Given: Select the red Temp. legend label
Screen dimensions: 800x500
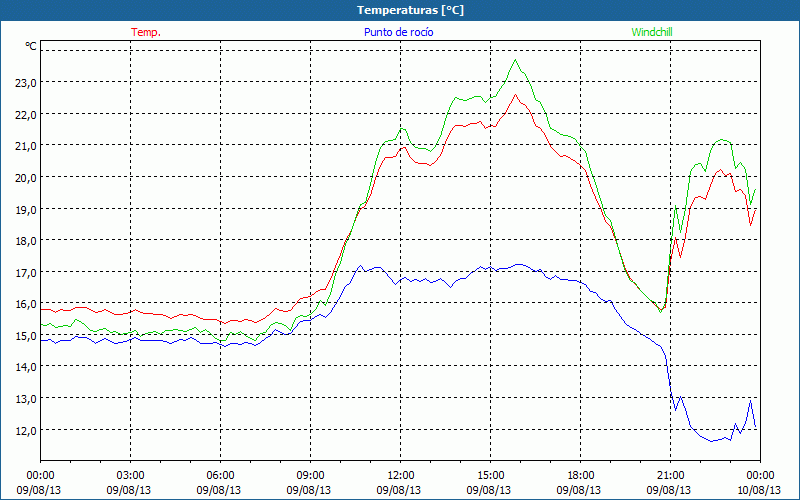Looking at the screenshot, I should click(146, 32).
